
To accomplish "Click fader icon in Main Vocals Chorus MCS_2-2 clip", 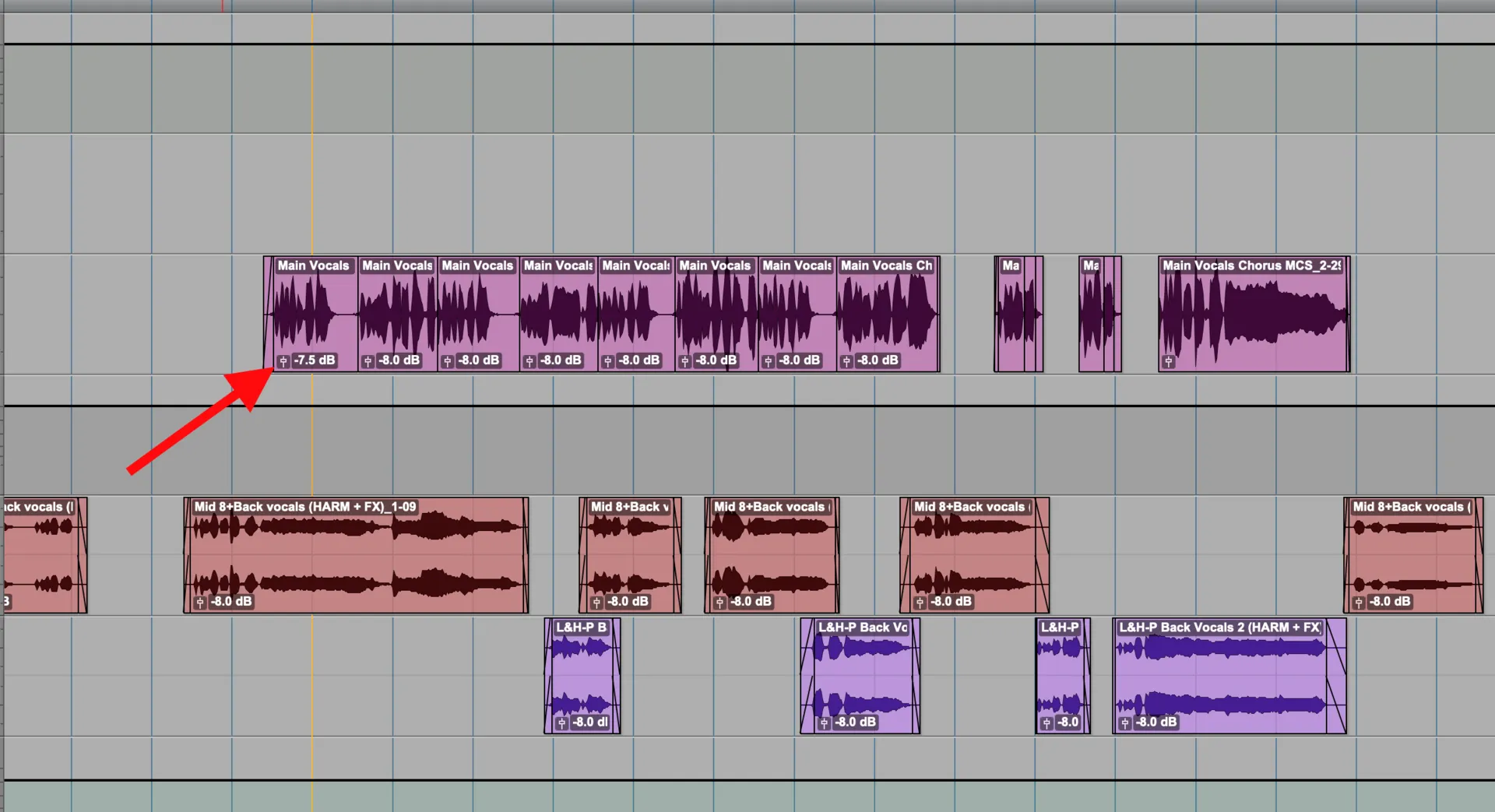I will point(1168,361).
